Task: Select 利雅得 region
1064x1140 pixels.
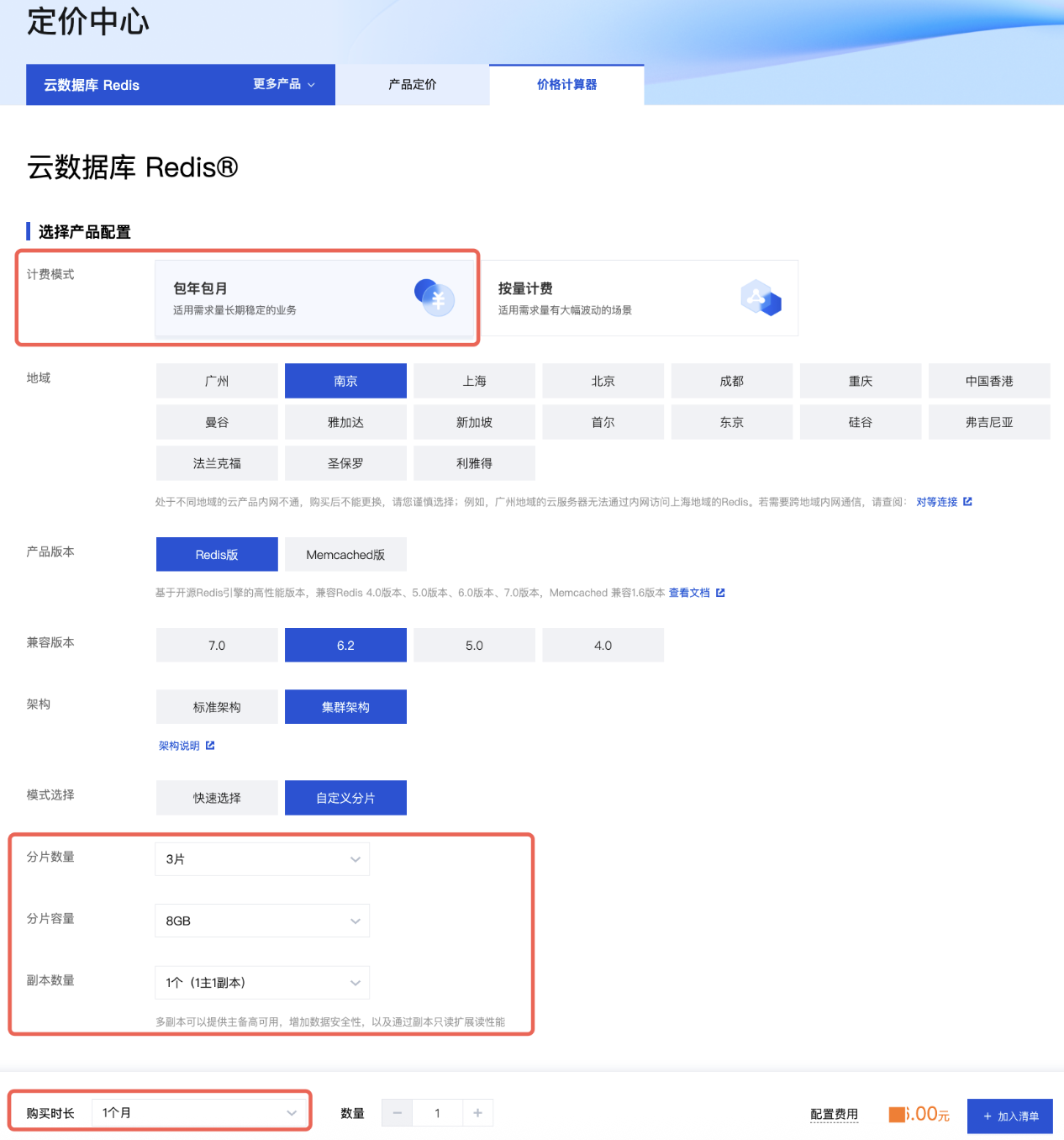Action: [474, 463]
